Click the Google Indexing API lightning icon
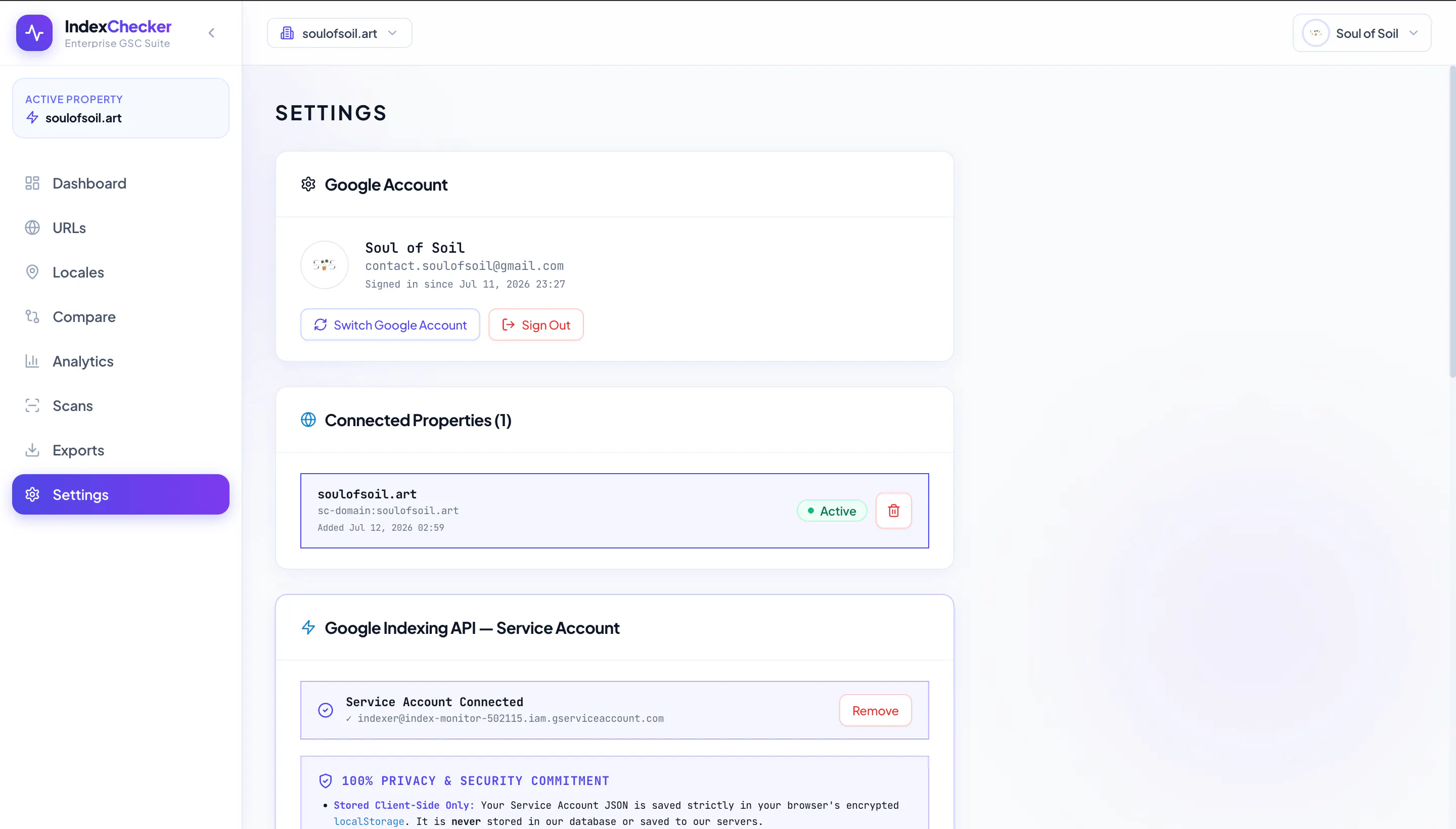Viewport: 1456px width, 829px height. tap(308, 627)
